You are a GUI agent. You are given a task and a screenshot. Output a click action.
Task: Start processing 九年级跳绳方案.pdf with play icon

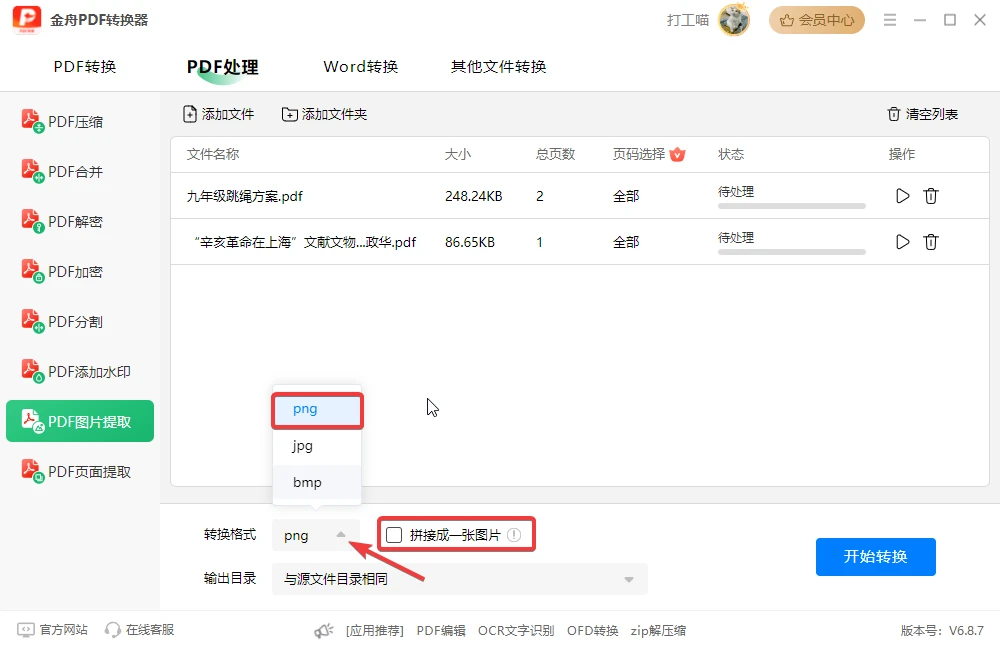(902, 196)
